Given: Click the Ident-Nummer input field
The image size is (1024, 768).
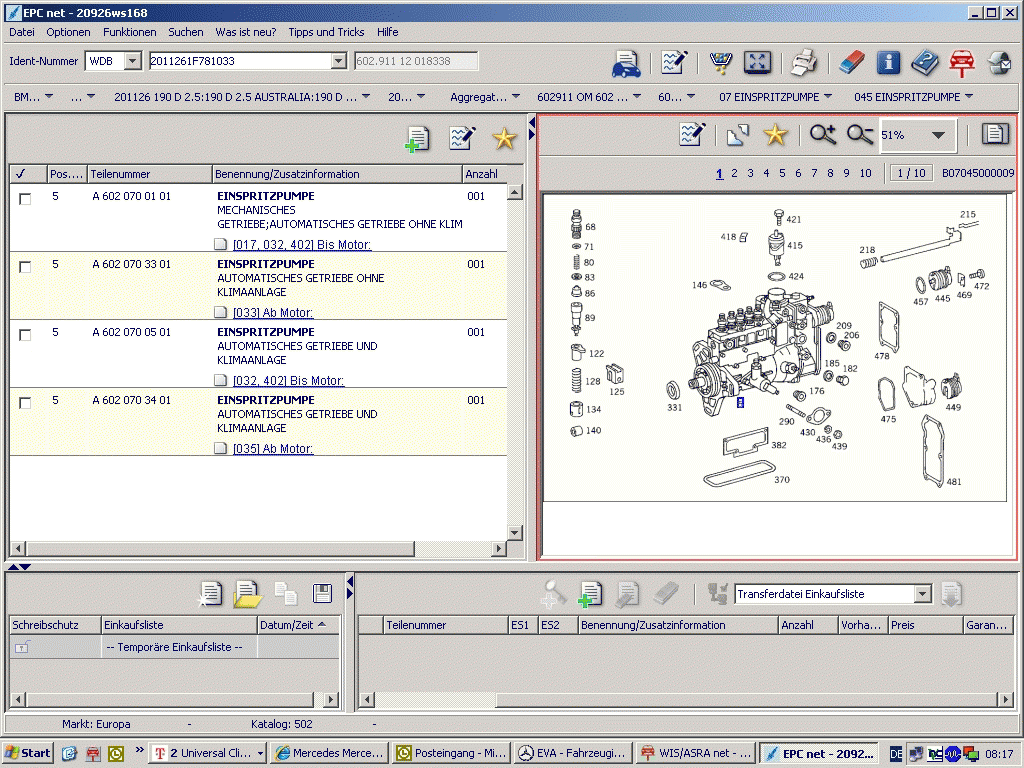Looking at the screenshot, I should pyautogui.click(x=239, y=62).
